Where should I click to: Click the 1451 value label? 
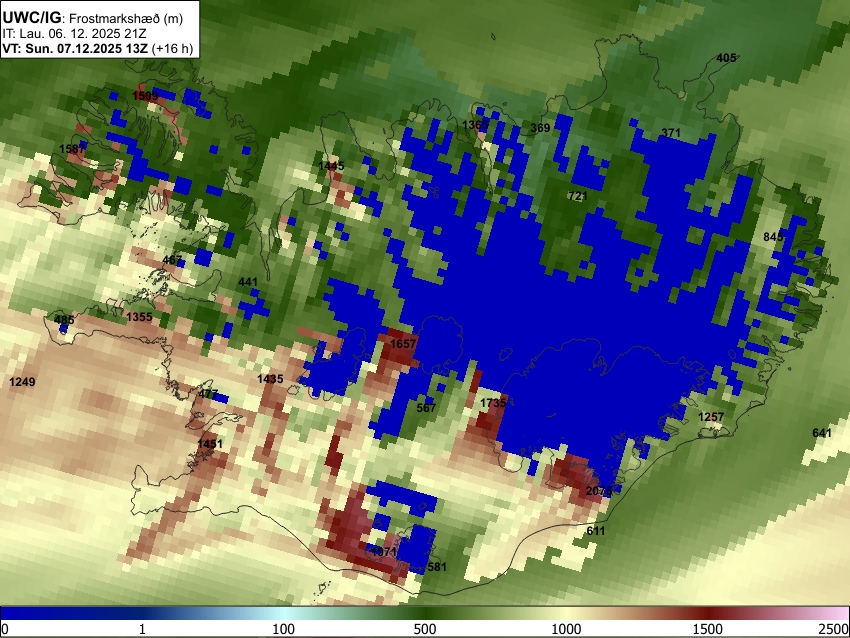point(210,444)
